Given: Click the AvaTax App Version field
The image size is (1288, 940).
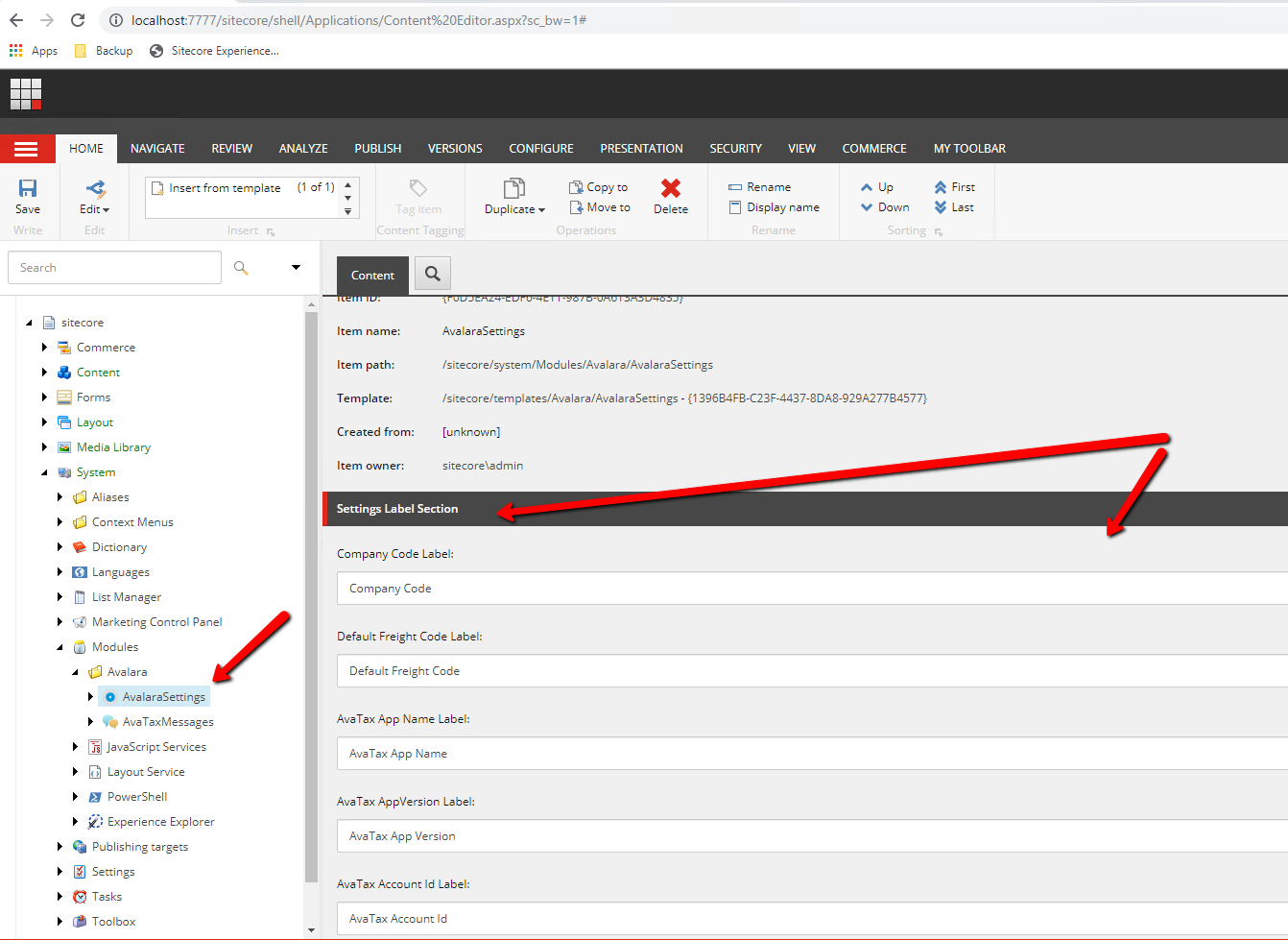Looking at the screenshot, I should point(812,836).
